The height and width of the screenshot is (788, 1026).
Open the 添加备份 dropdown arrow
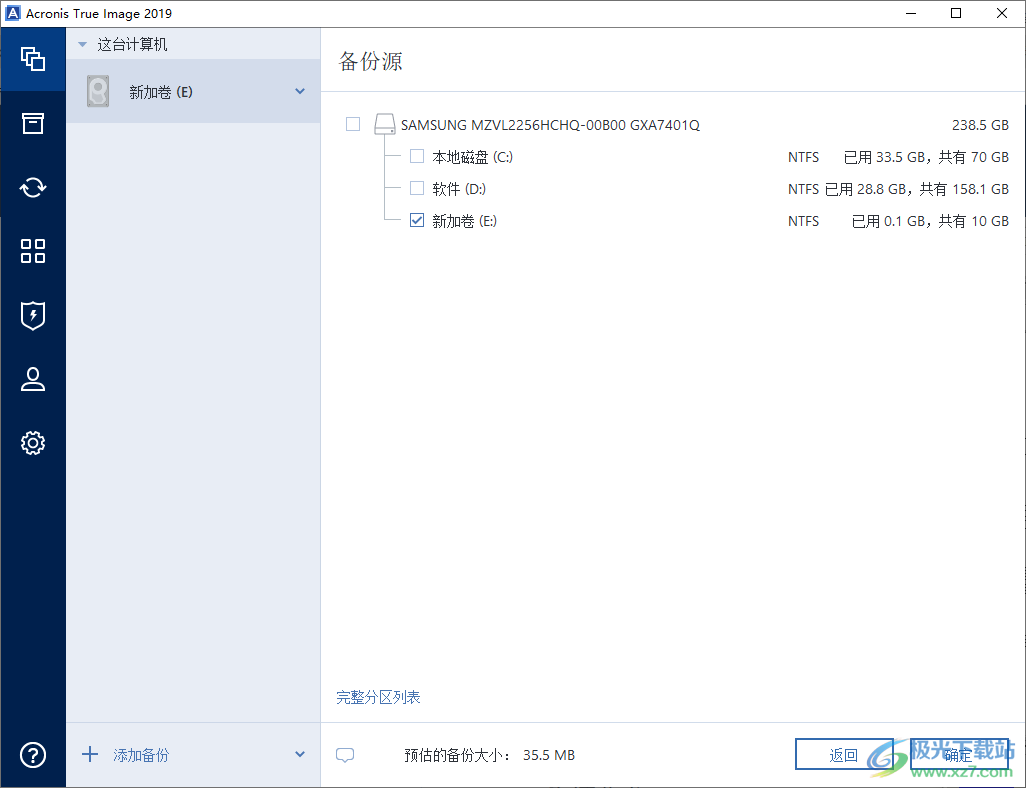[x=300, y=755]
